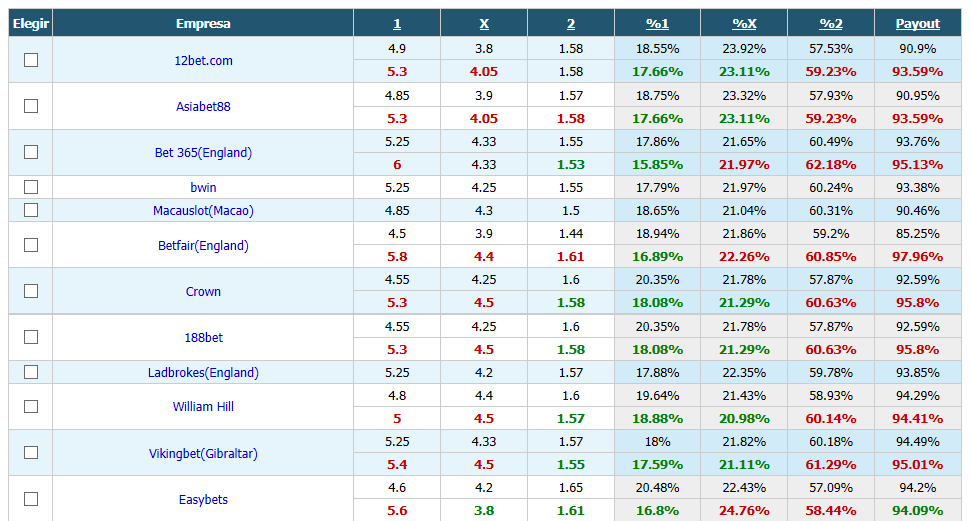Click 12bet.com payout 90.9%
This screenshot has height=521, width=971.
[x=918, y=48]
